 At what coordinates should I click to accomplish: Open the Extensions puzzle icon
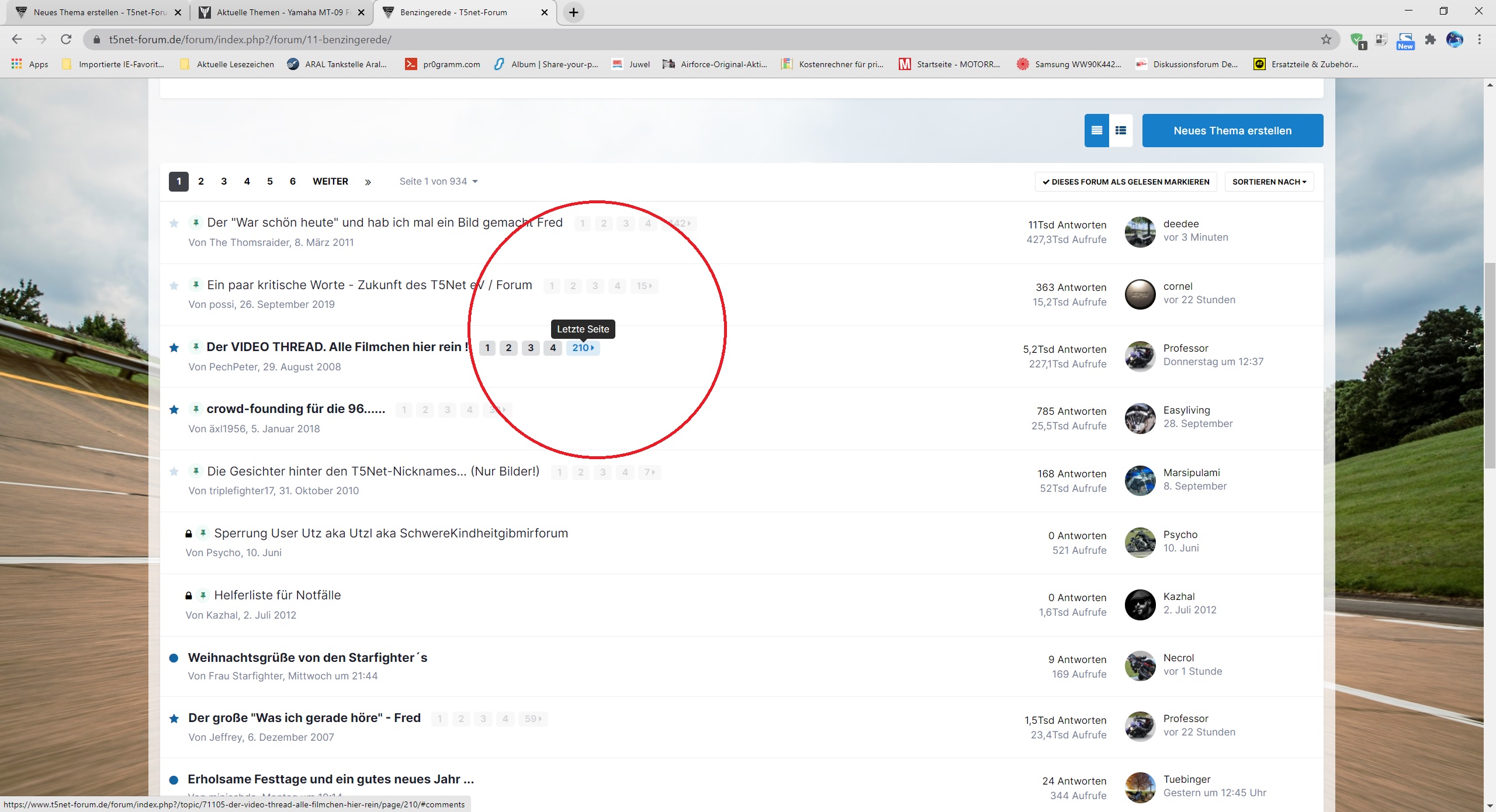pyautogui.click(x=1430, y=39)
